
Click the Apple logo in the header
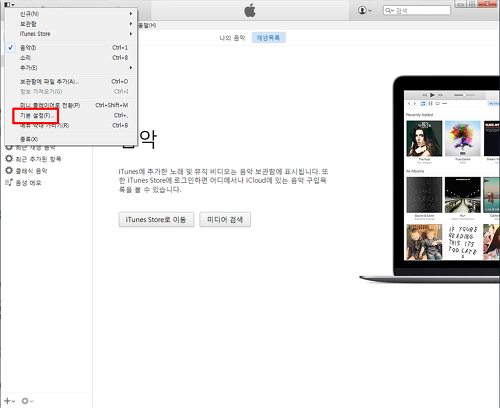point(250,10)
